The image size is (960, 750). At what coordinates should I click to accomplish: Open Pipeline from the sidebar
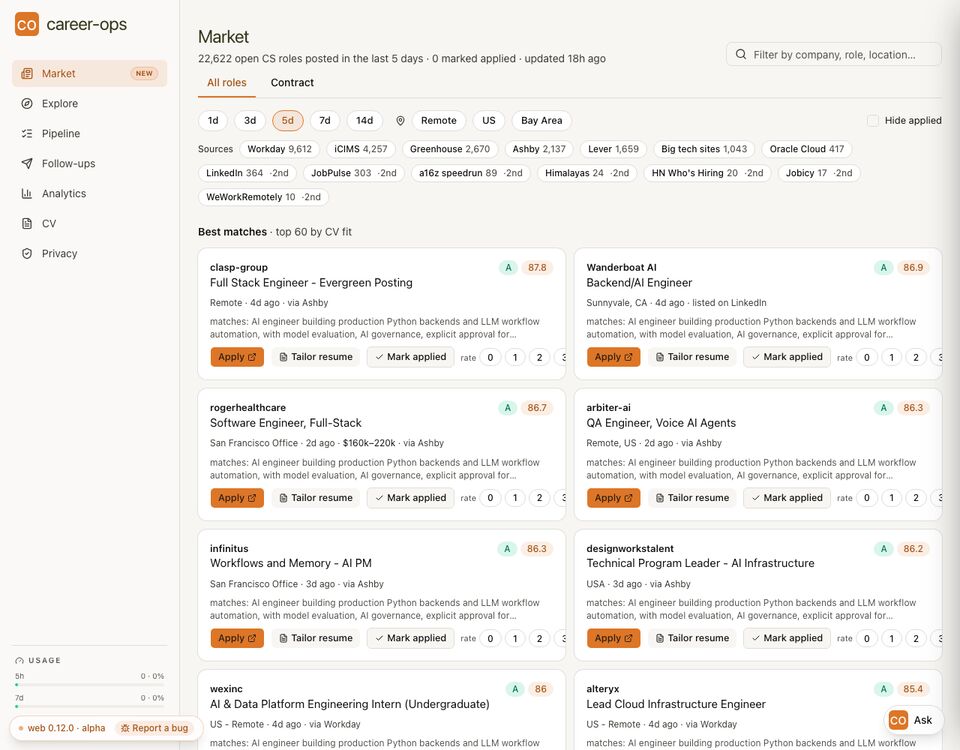(89, 133)
